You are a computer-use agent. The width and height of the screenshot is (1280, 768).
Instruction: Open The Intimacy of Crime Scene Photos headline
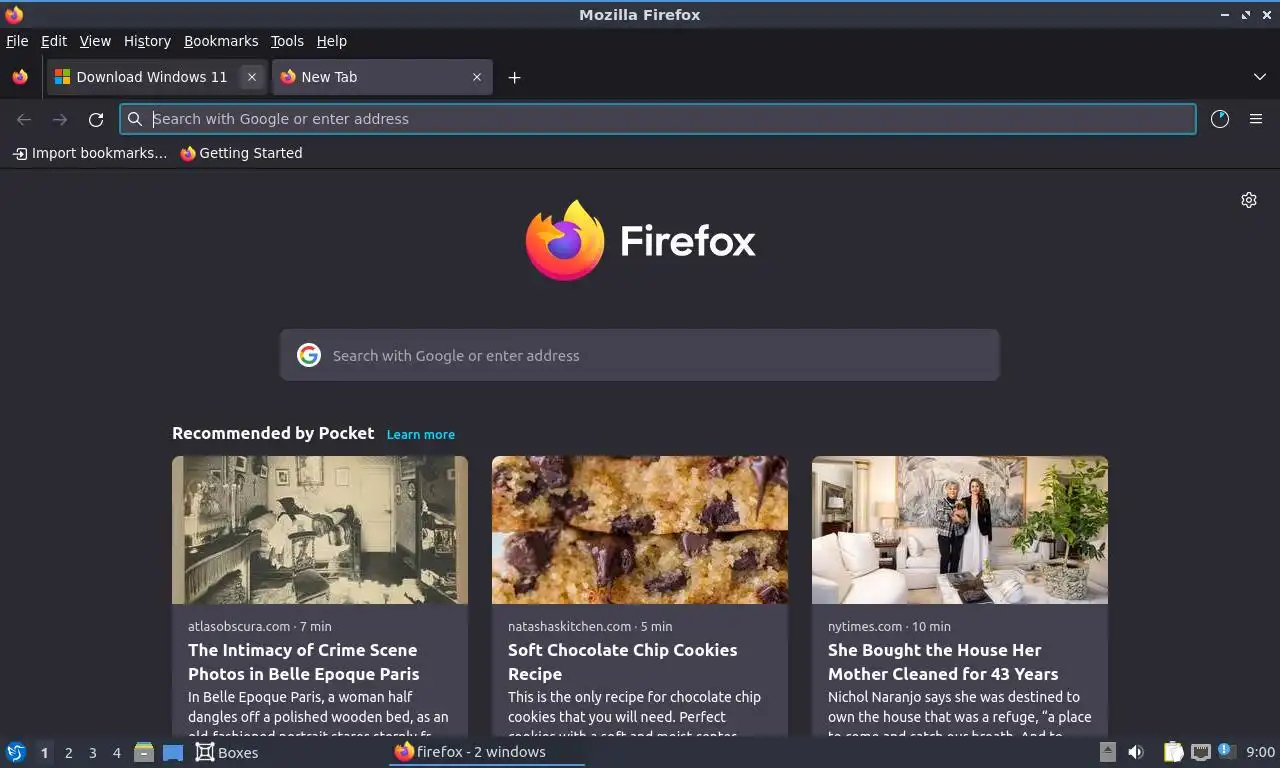click(304, 662)
